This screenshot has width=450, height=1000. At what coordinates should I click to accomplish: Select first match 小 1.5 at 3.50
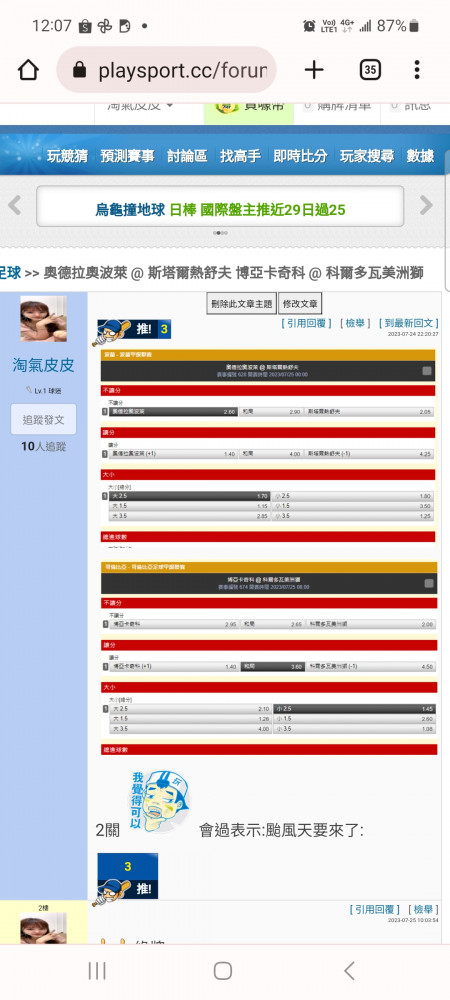pos(353,506)
